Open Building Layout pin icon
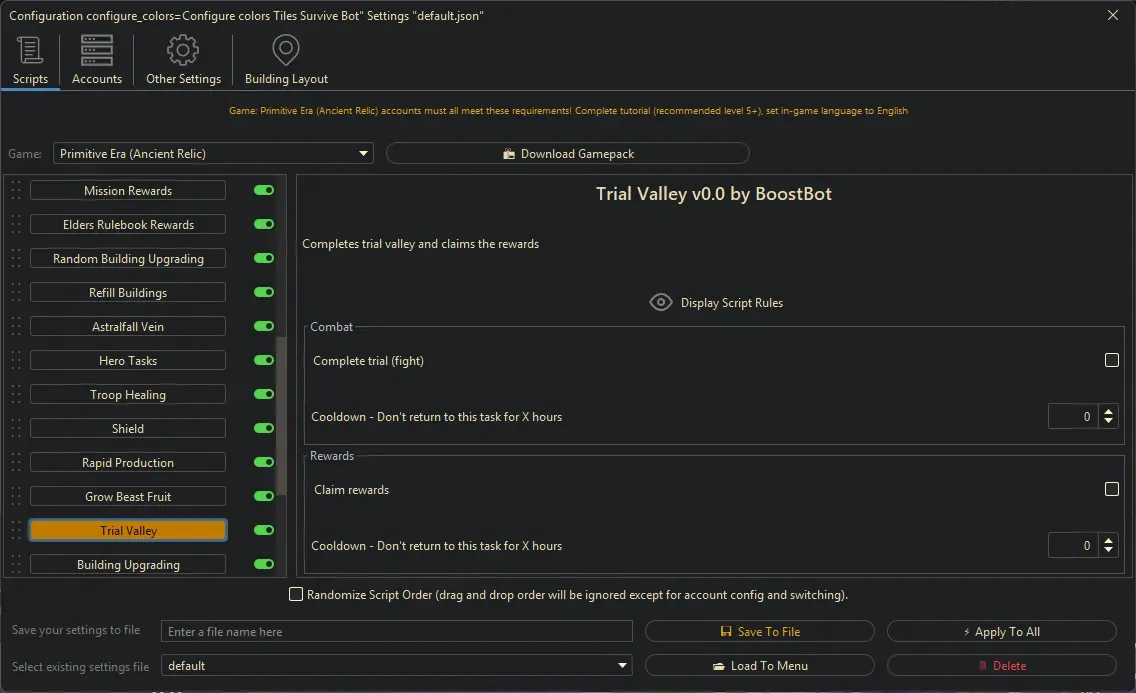This screenshot has height=693, width=1136. [286, 50]
